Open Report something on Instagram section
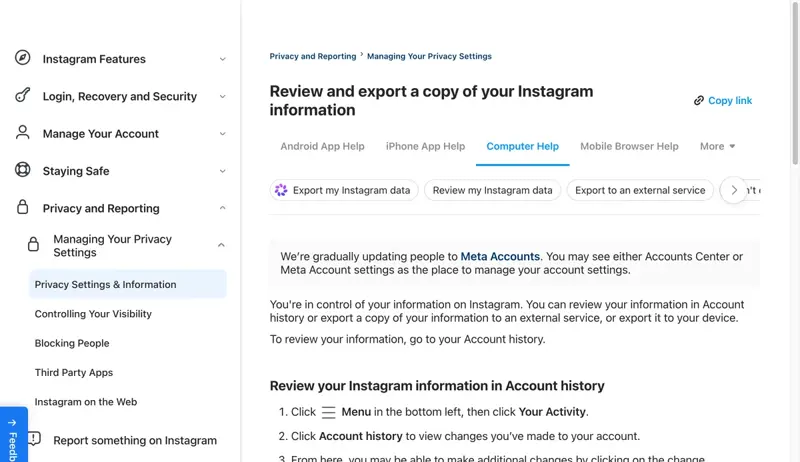Viewport: 800px width, 462px height. (x=135, y=440)
